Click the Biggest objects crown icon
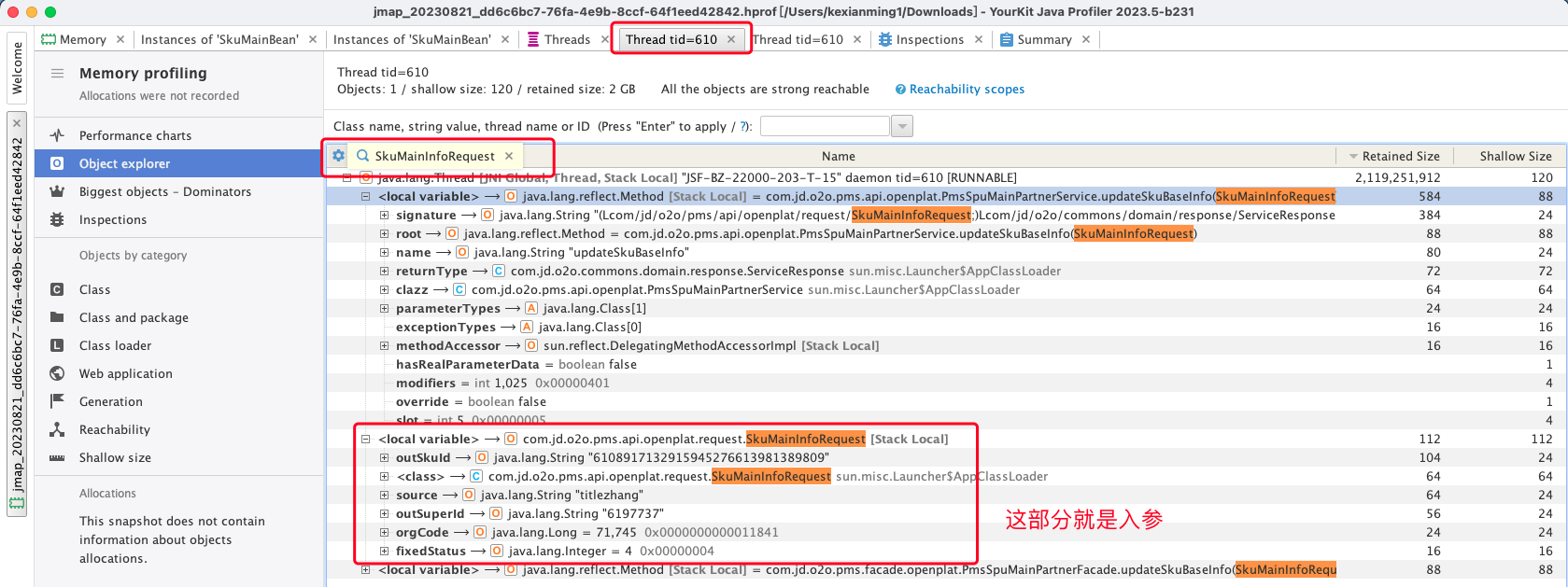The width and height of the screenshot is (1568, 587). 57,191
